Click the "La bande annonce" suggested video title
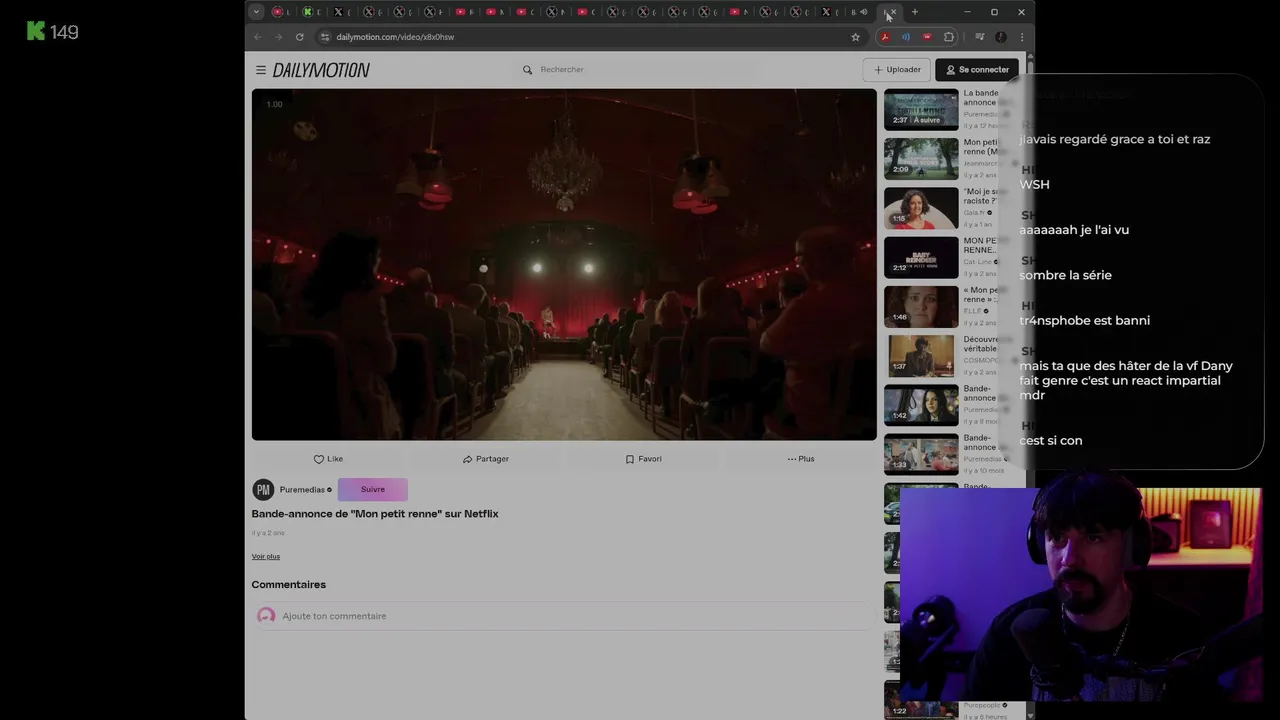This screenshot has height=720, width=1280. click(x=981, y=98)
